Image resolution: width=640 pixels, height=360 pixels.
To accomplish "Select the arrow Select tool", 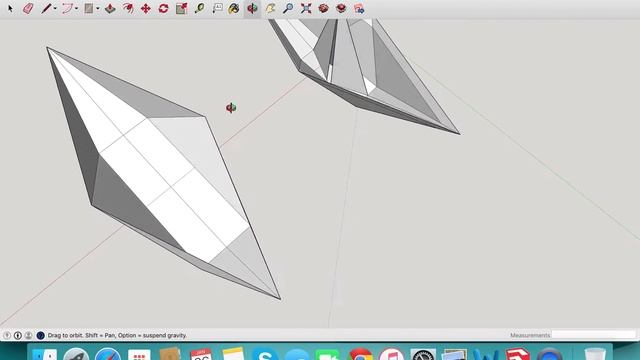I will (x=10, y=8).
